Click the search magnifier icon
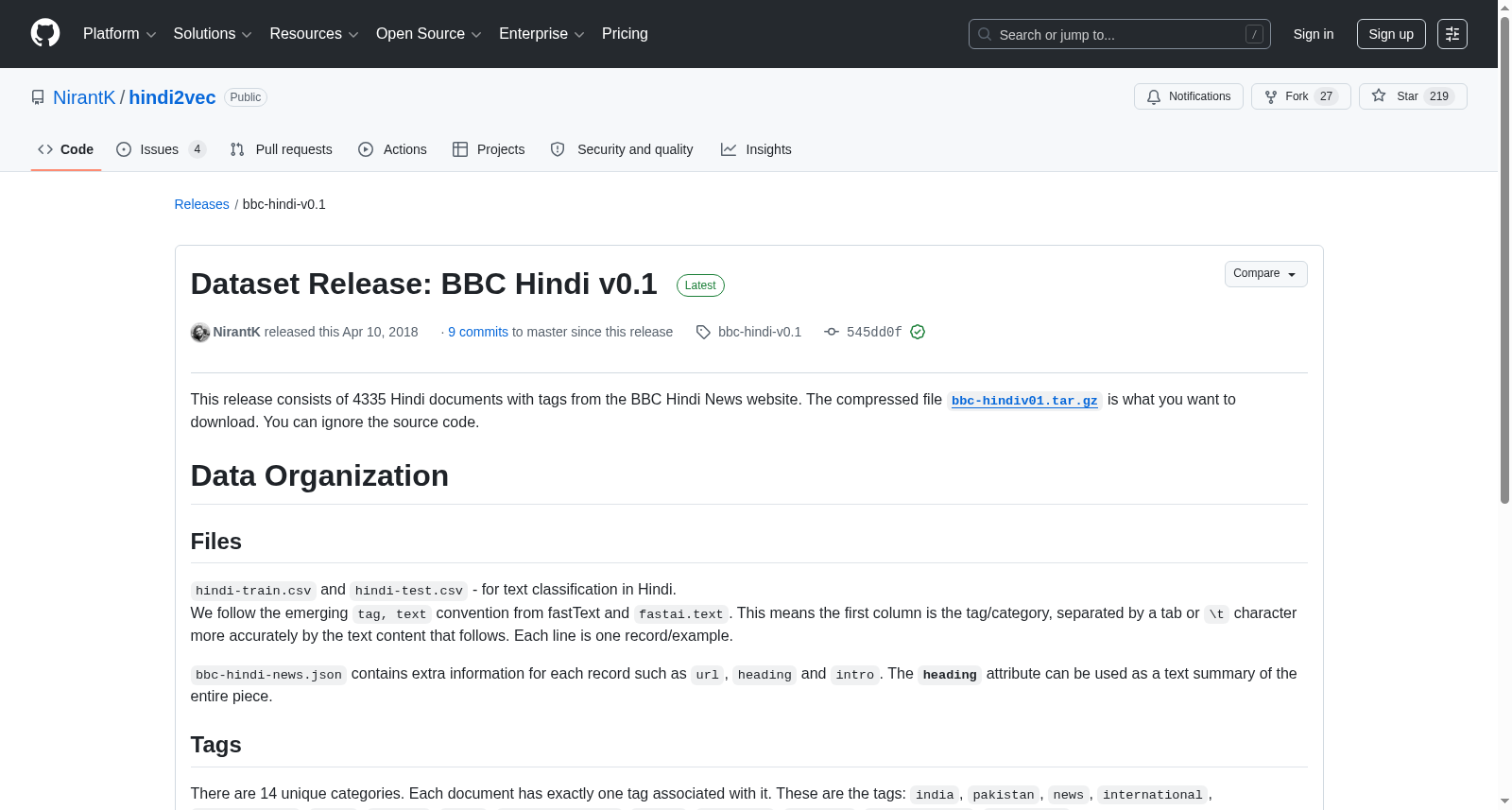Image resolution: width=1512 pixels, height=810 pixels. (985, 34)
